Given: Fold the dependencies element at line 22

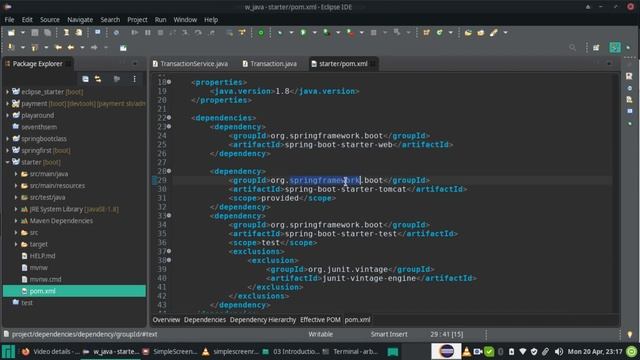Looking at the screenshot, I should (169, 118).
